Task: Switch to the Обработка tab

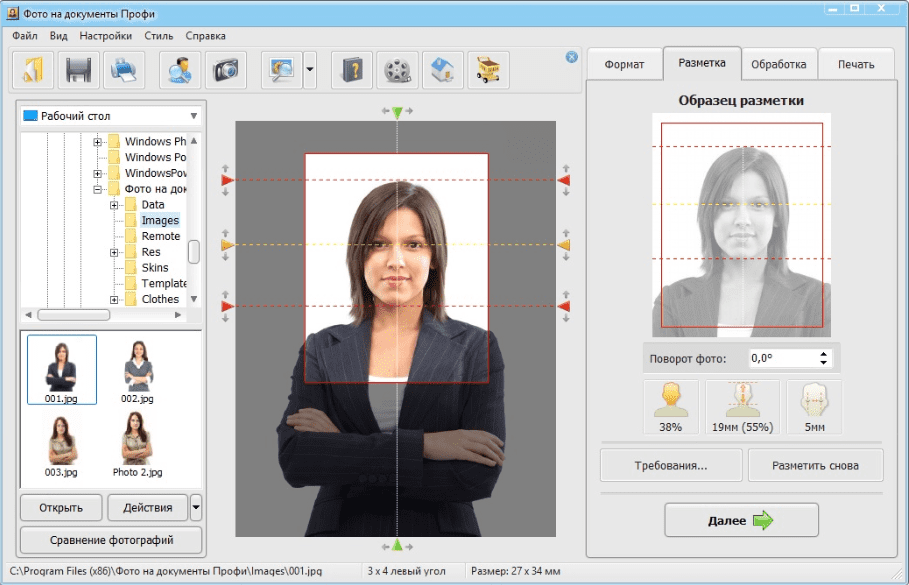Action: pos(778,64)
